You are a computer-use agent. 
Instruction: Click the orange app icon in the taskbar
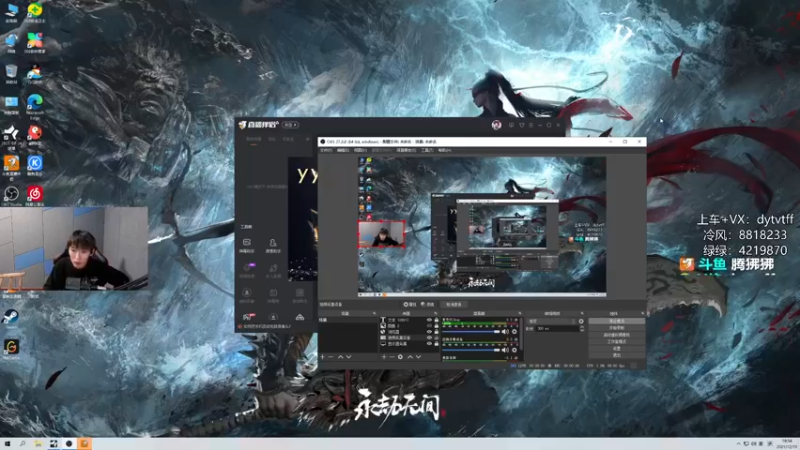[x=84, y=444]
